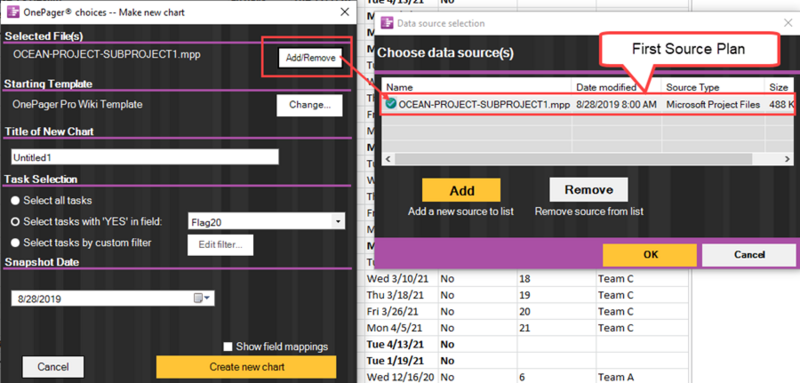This screenshot has width=800, height=383.
Task: Select OCEAN-PROJECT-SUBPROJECT1.mpp row in source list
Action: [588, 105]
